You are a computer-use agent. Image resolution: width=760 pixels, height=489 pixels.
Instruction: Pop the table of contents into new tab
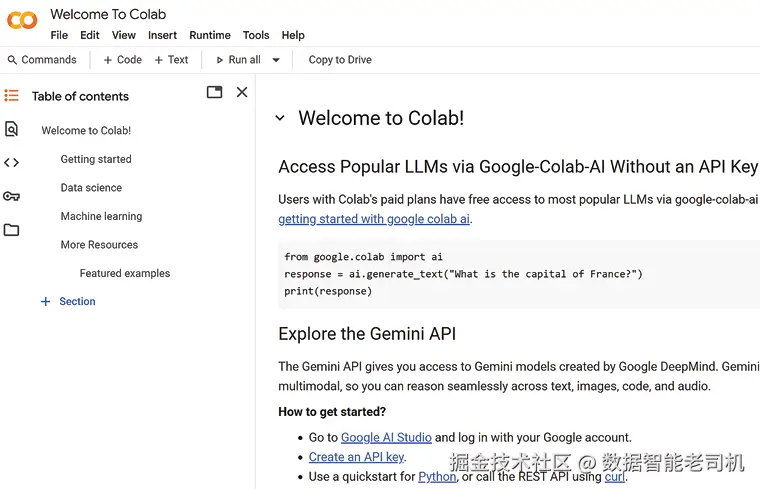point(214,92)
